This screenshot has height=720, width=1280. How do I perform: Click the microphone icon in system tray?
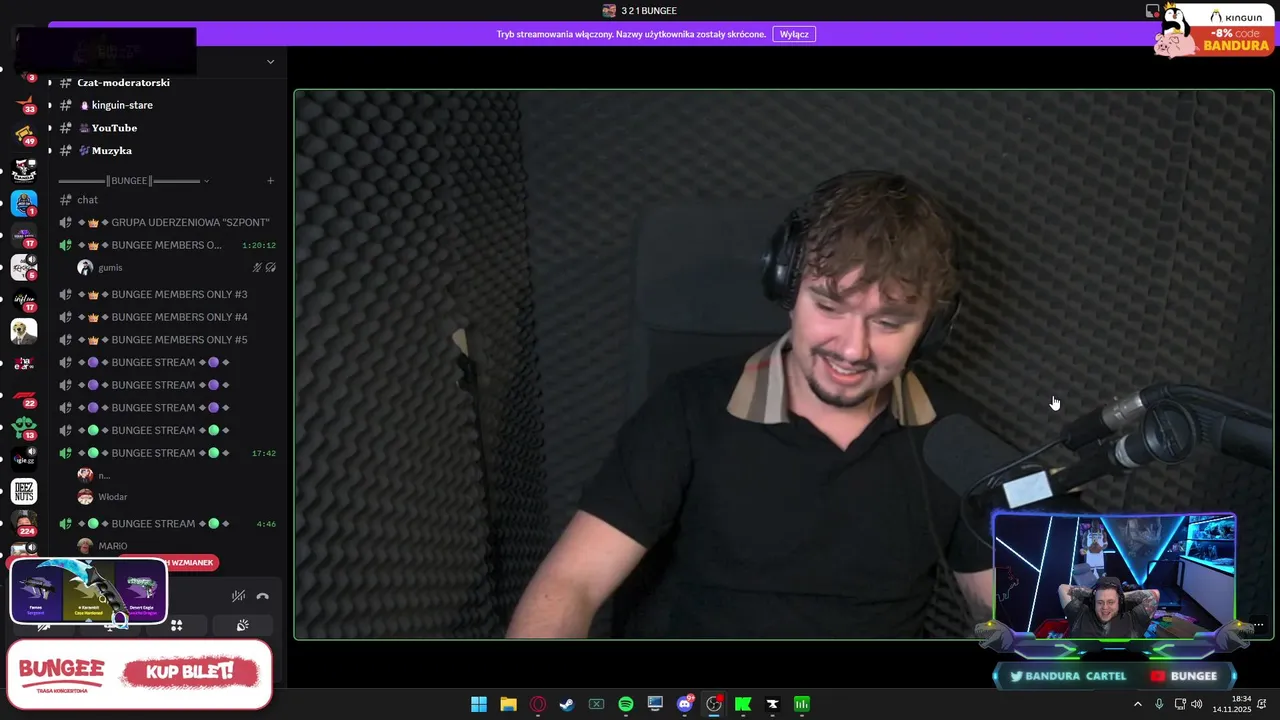coord(1159,704)
